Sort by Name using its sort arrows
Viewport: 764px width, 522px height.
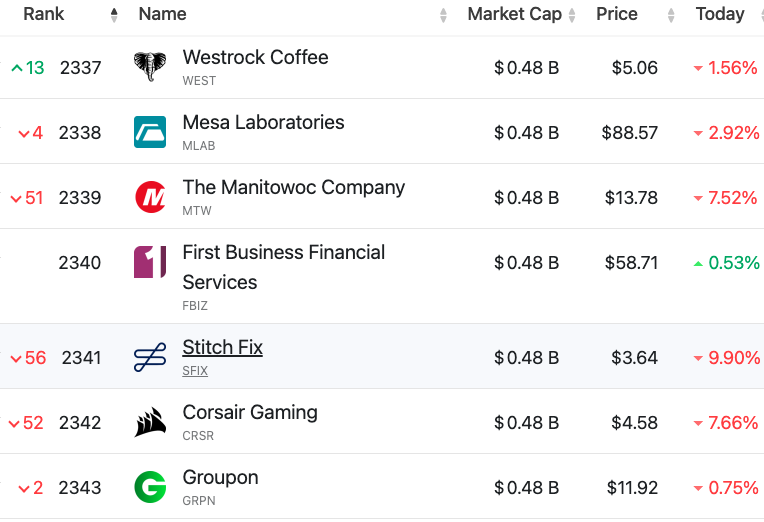(x=443, y=15)
